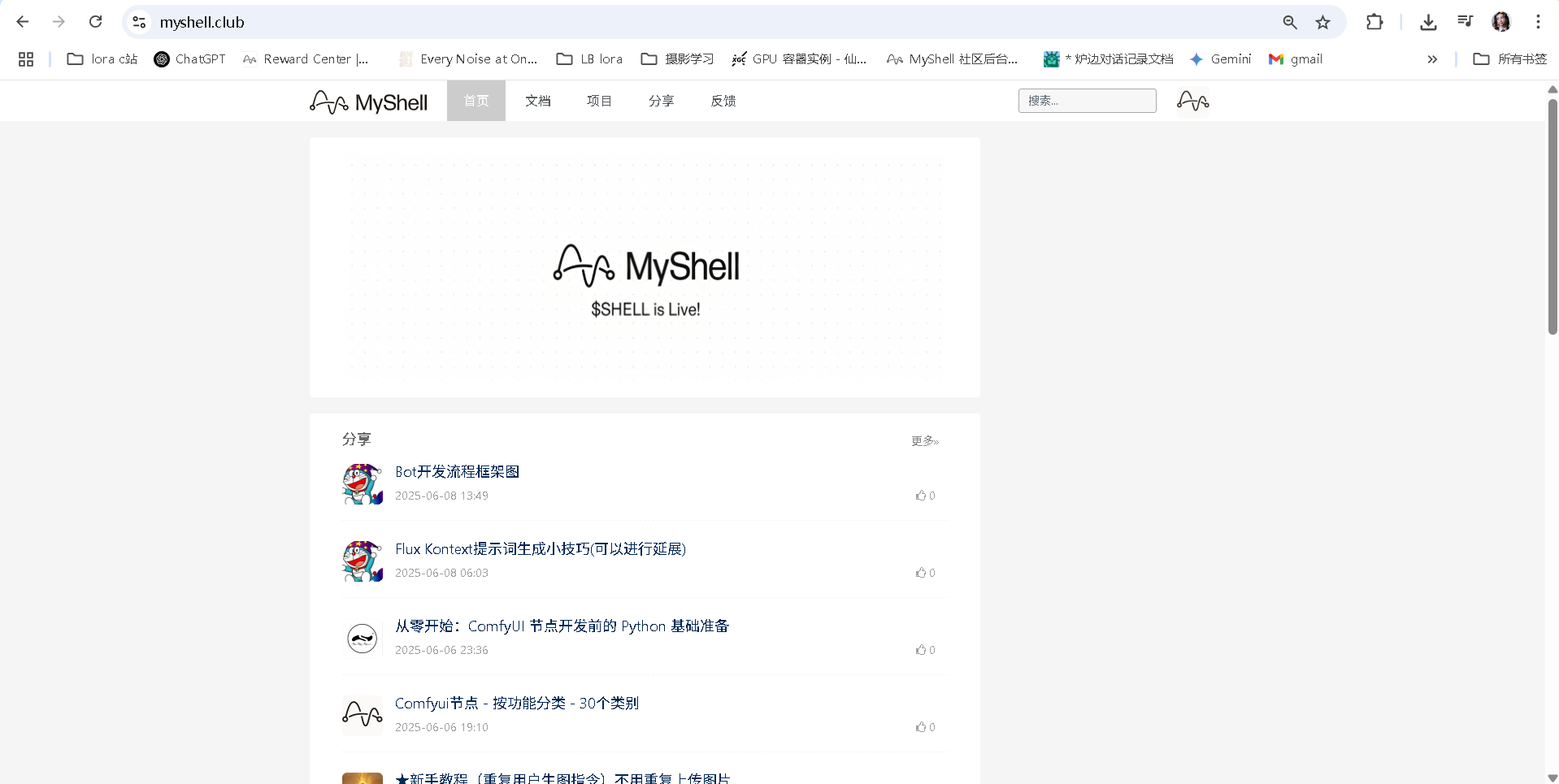Open the Chrome three-dot menu
1559x784 pixels.
tap(1538, 22)
